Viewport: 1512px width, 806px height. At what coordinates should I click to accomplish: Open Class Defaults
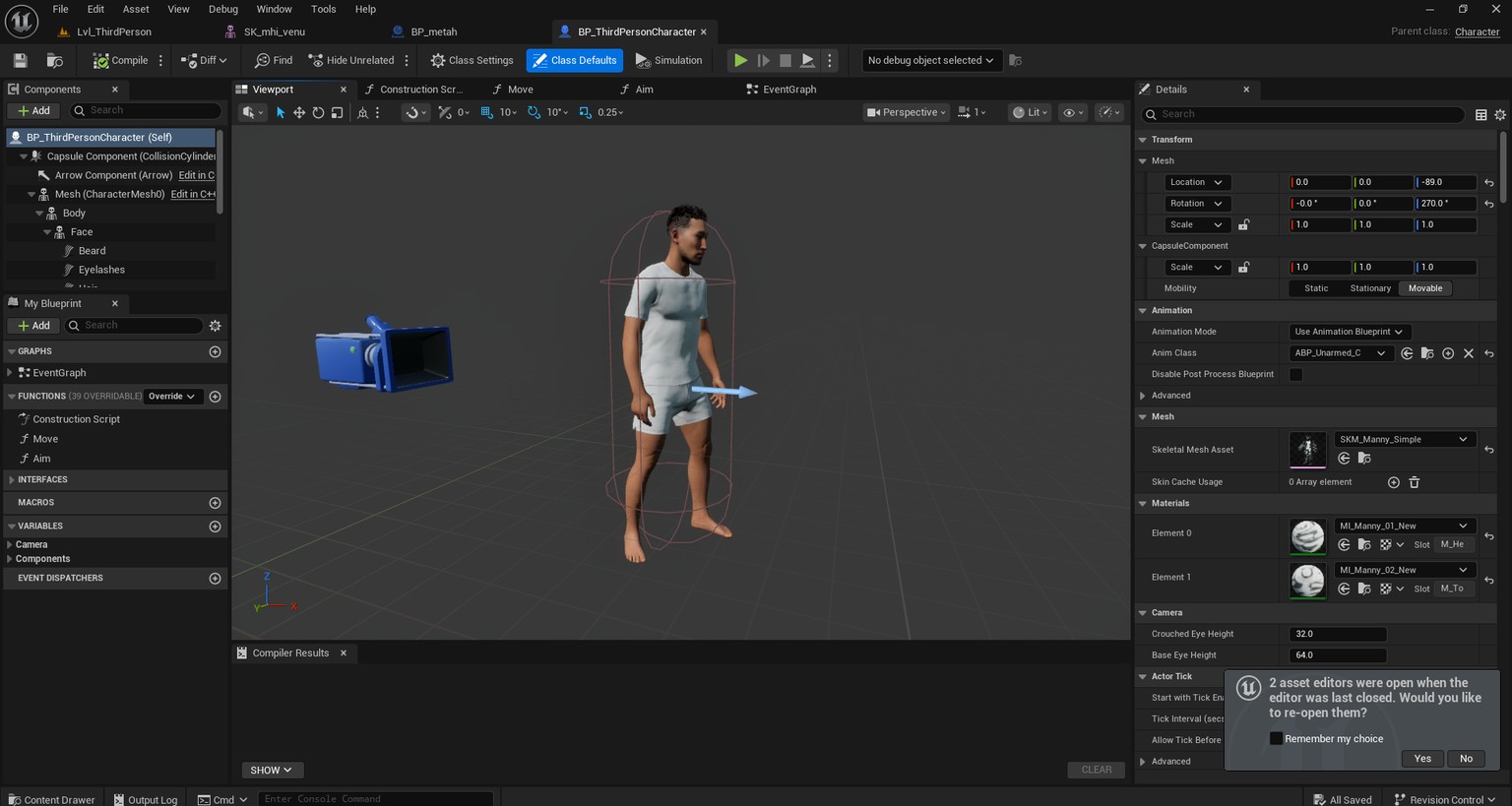(575, 60)
